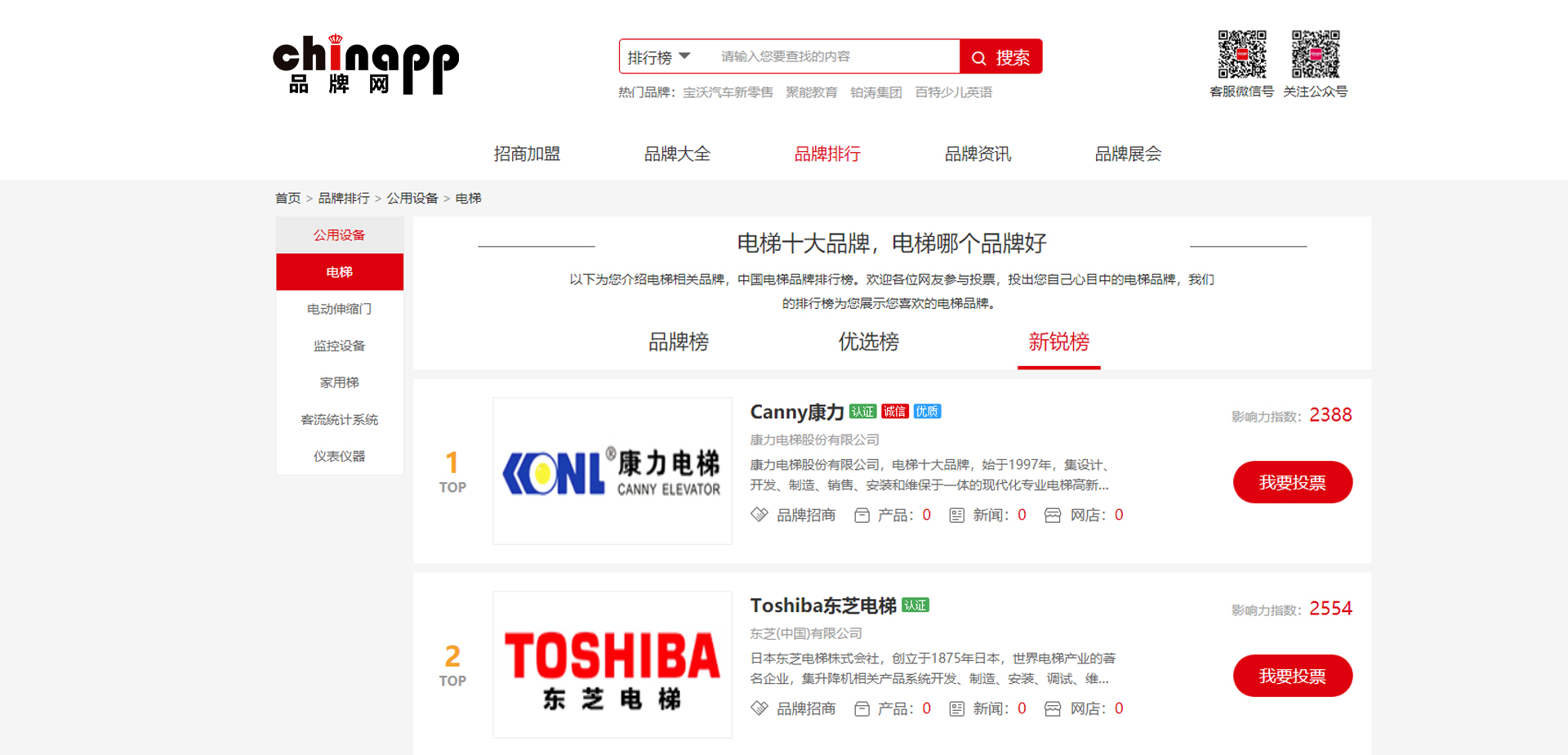Open hot brand link 聚能教育
This screenshot has width=1568, height=755.
click(812, 92)
